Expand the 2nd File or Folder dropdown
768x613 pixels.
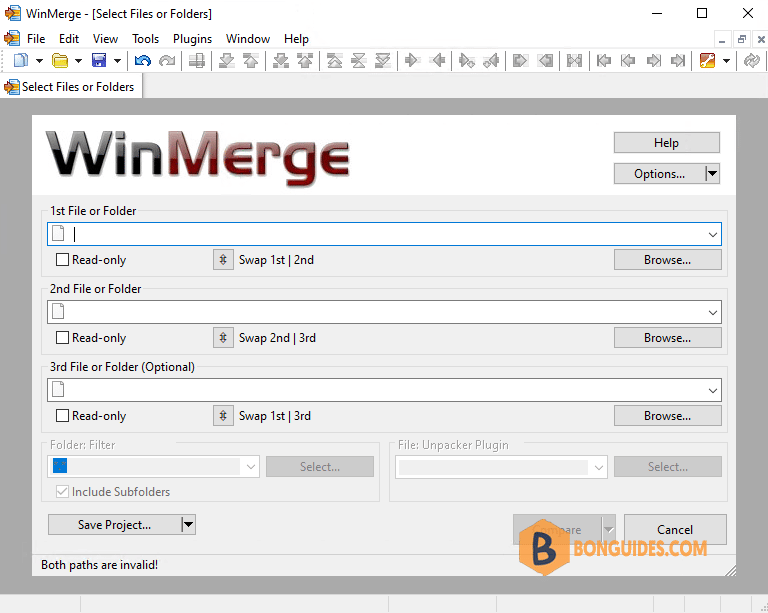tap(713, 312)
